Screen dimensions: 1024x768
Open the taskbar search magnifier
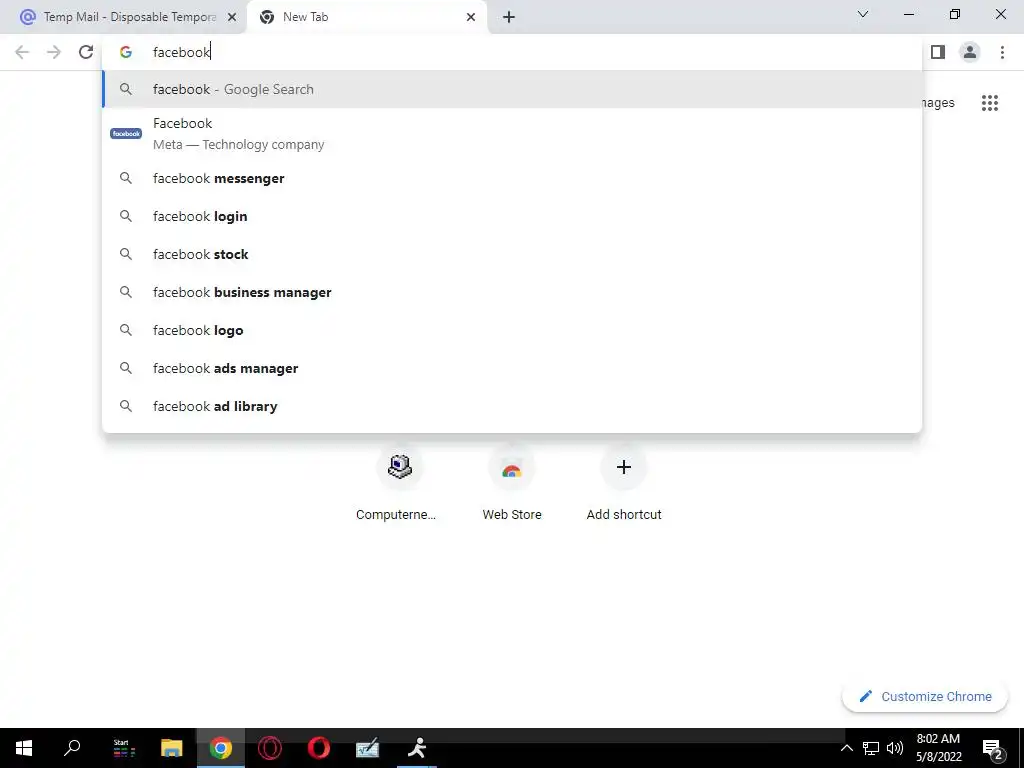(x=72, y=748)
